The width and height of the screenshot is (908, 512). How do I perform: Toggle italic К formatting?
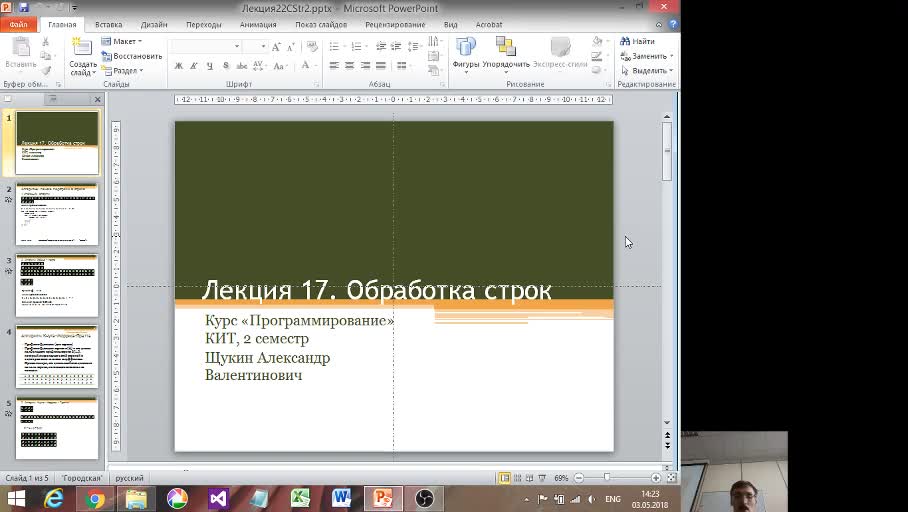(194, 66)
